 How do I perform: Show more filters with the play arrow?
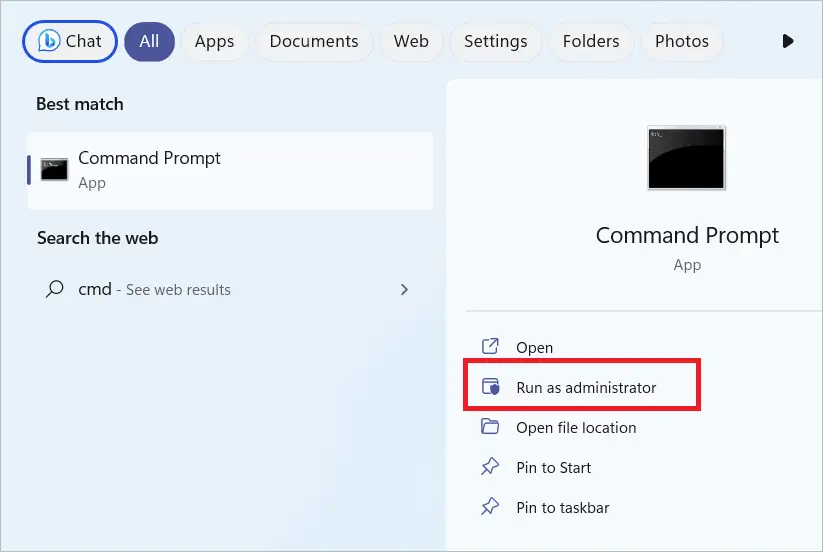coord(788,41)
